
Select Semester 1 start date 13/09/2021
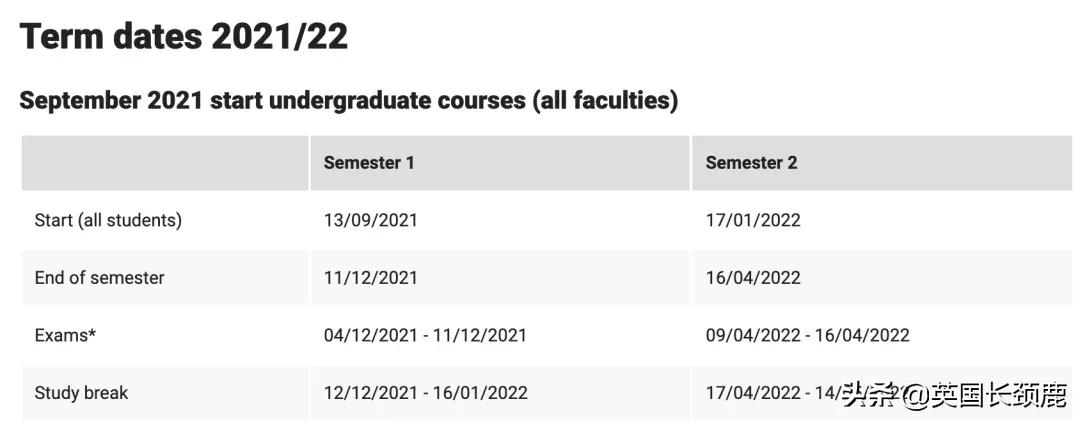370,220
